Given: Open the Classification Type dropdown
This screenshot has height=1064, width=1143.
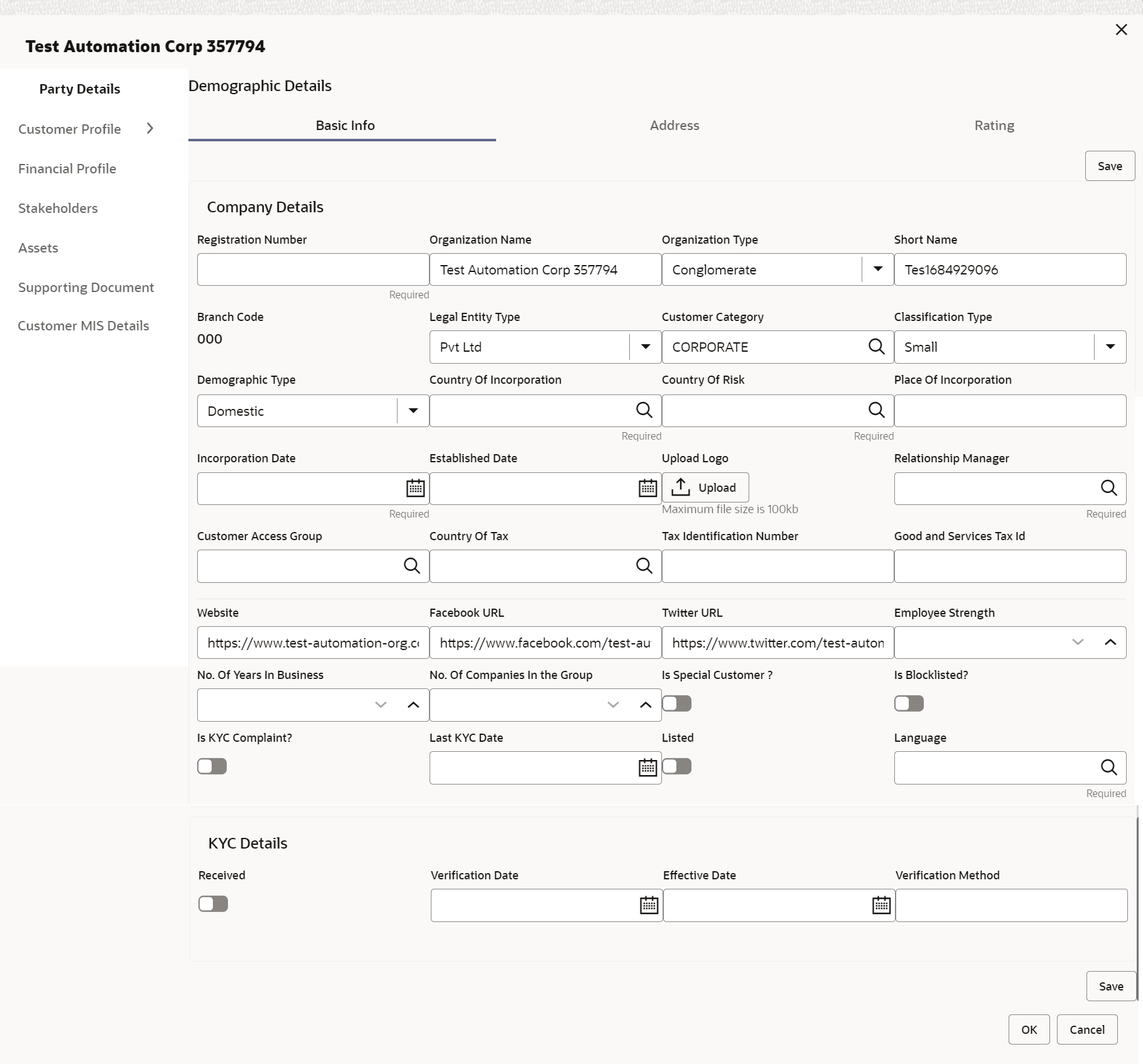Looking at the screenshot, I should click(x=1110, y=347).
